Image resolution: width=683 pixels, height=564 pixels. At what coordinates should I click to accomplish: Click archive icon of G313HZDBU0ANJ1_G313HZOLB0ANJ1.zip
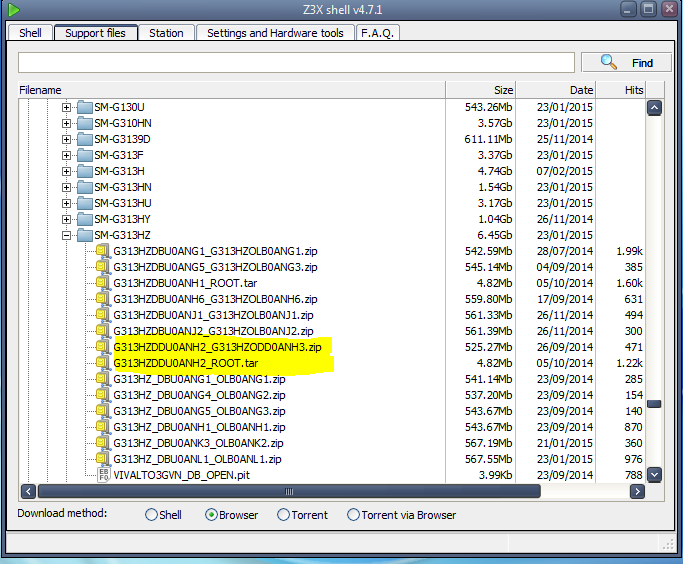click(x=102, y=315)
